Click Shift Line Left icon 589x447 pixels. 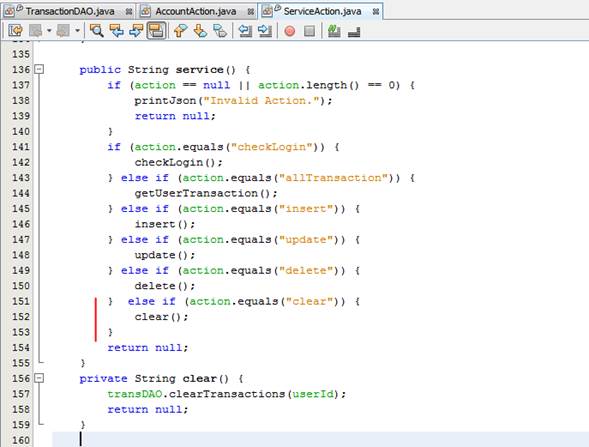pyautogui.click(x=245, y=31)
